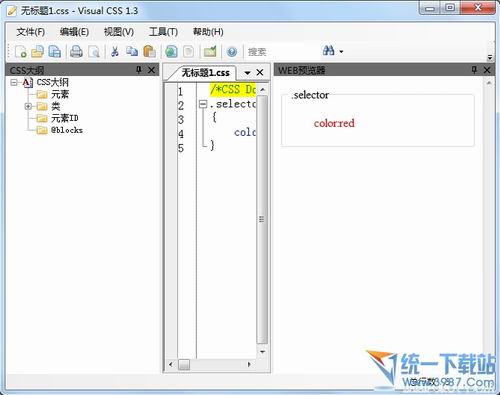Pin the CSS大纲 panel
This screenshot has height=395, width=500.
coord(139,70)
